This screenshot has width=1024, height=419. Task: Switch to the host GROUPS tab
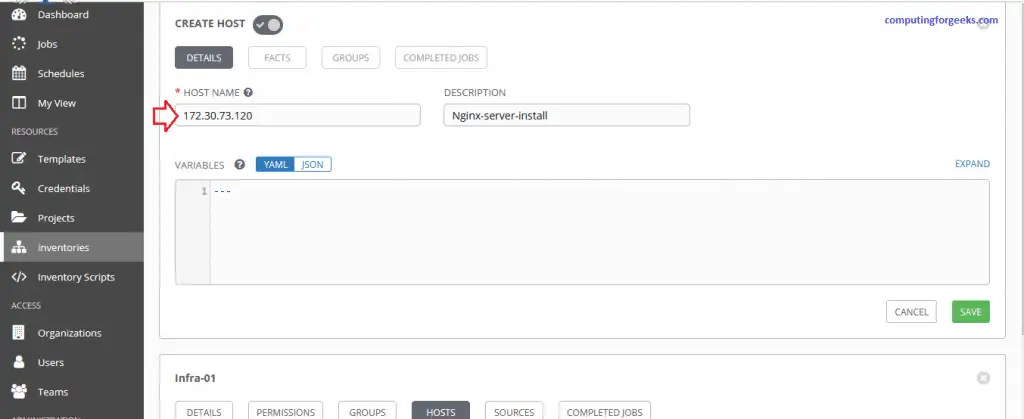click(351, 57)
